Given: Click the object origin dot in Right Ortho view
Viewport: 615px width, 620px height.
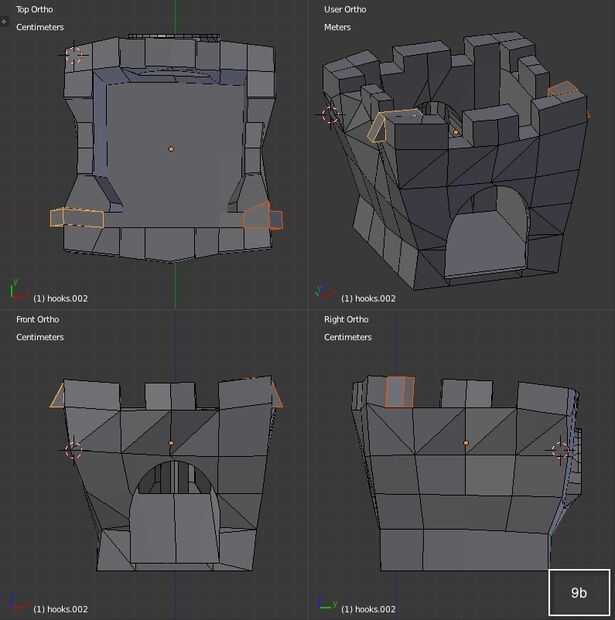Looking at the screenshot, I should pos(466,443).
